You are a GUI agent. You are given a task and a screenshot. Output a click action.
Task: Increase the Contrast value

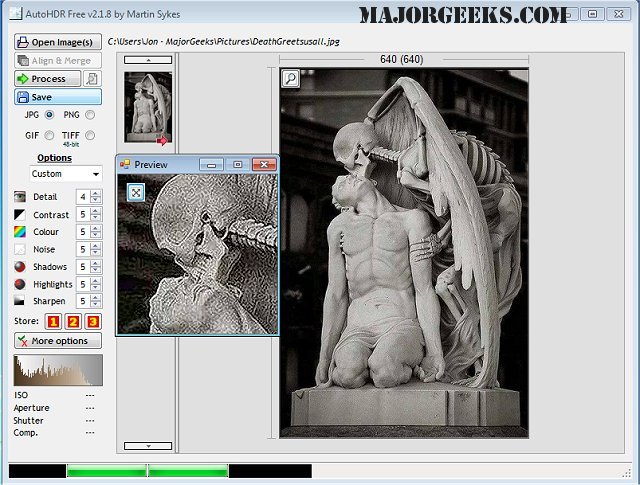click(96, 211)
